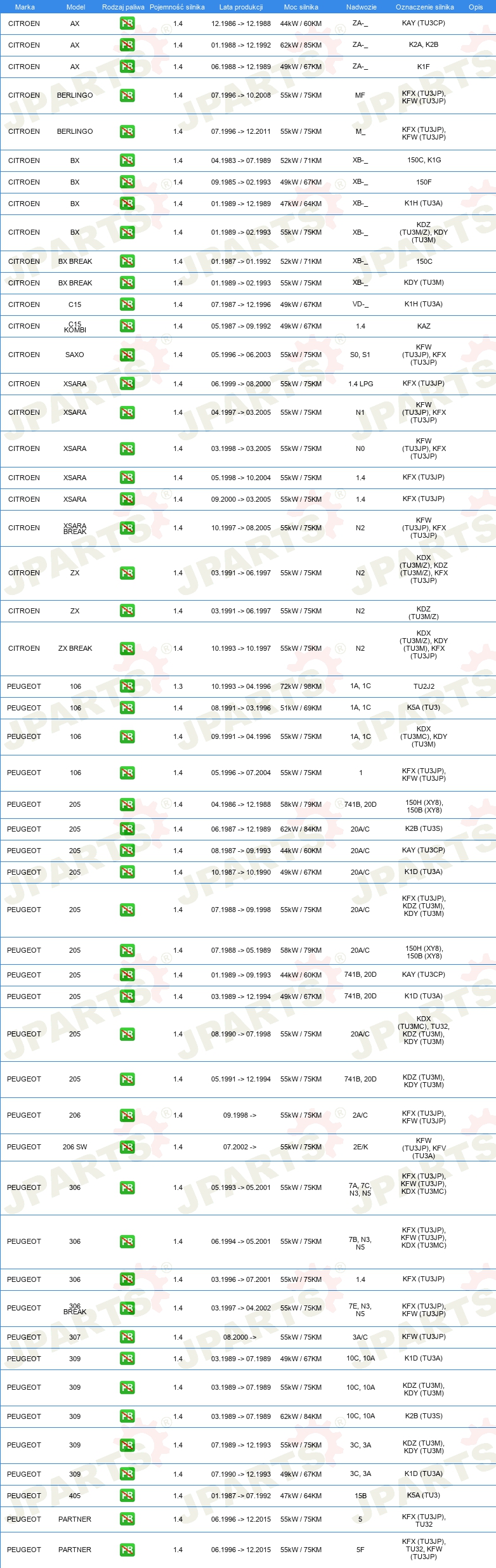Select the 1.3 engine capacity cell
This screenshot has width=496, height=1568.
click(178, 686)
